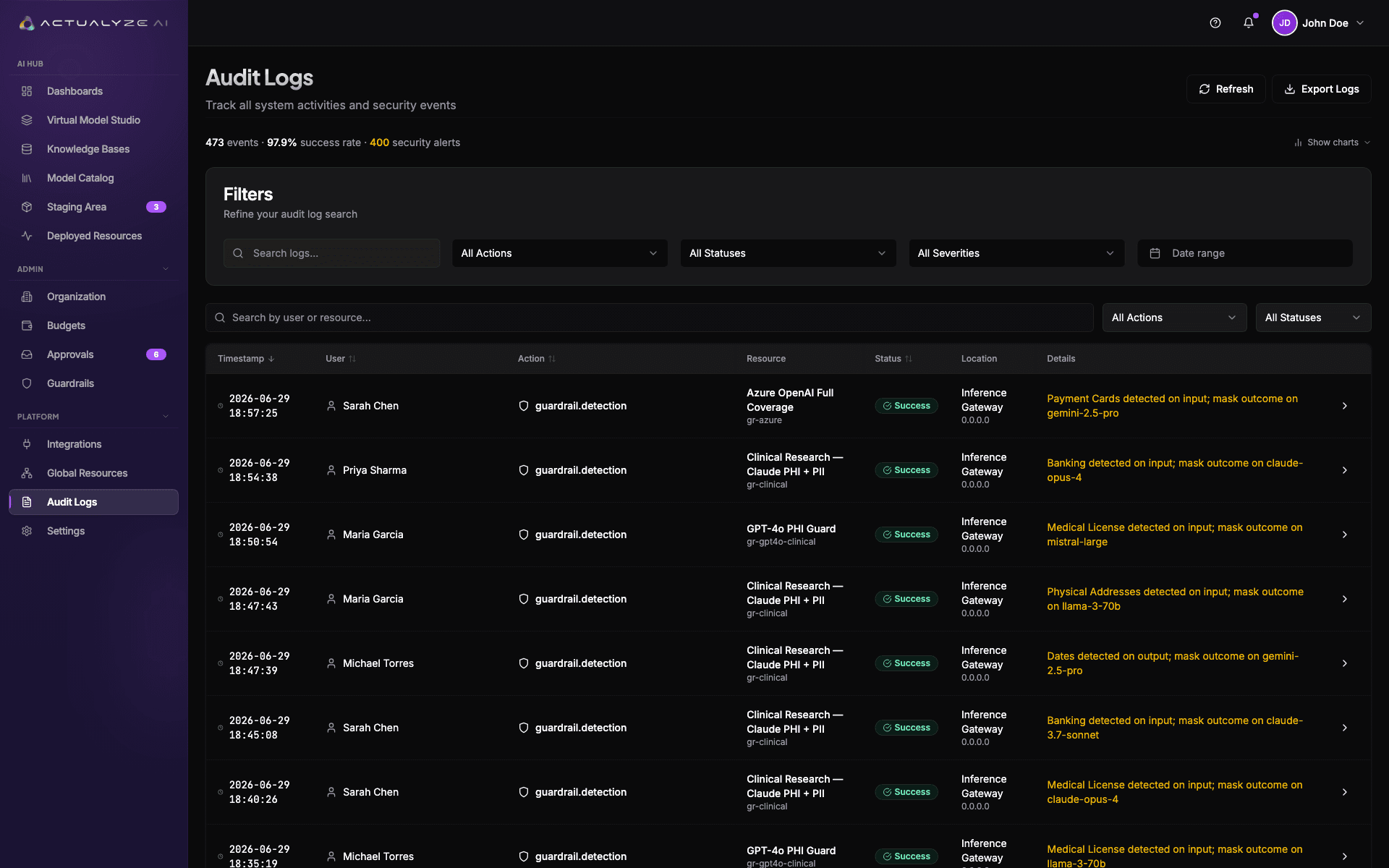Sort by Status column arrows
The image size is (1389, 868).
pyautogui.click(x=909, y=359)
